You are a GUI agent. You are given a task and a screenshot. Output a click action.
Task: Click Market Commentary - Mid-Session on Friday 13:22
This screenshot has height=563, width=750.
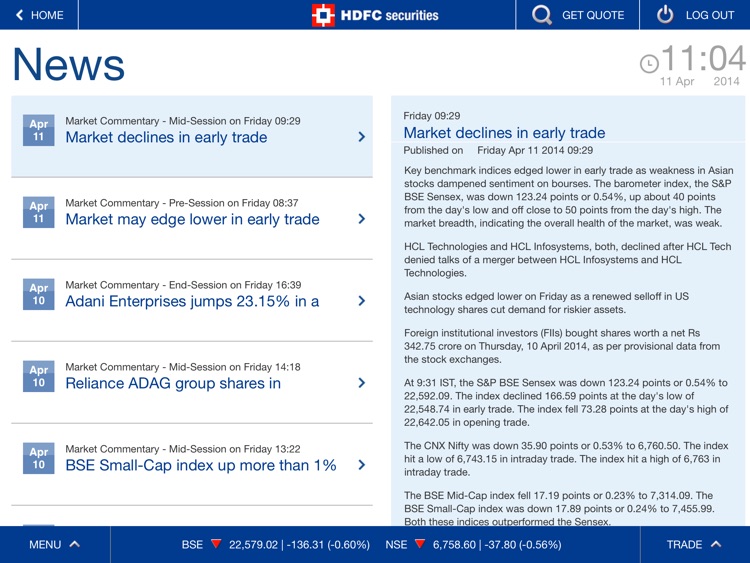[183, 449]
